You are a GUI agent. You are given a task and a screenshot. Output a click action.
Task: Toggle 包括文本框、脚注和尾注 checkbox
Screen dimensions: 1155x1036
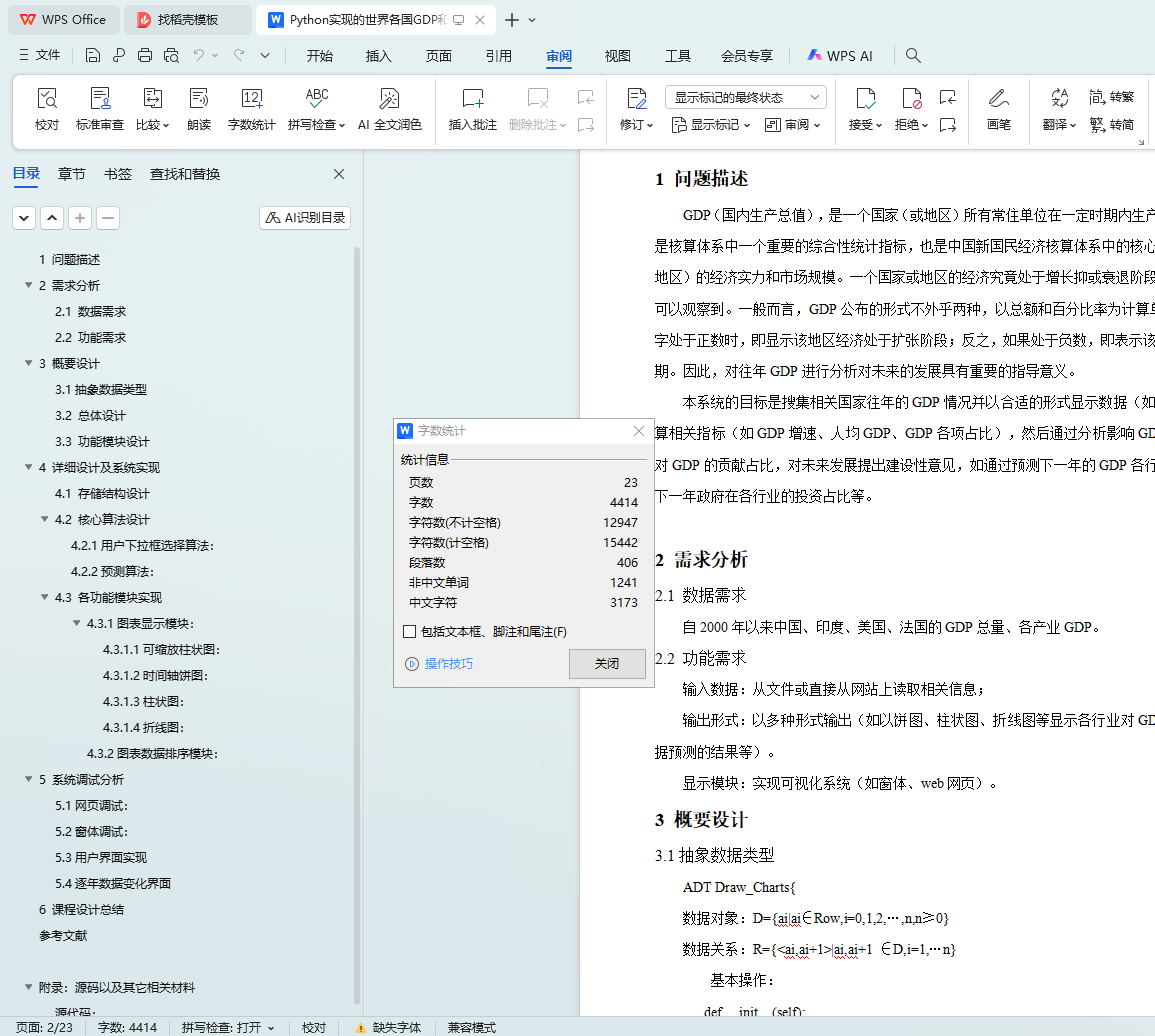coord(410,631)
